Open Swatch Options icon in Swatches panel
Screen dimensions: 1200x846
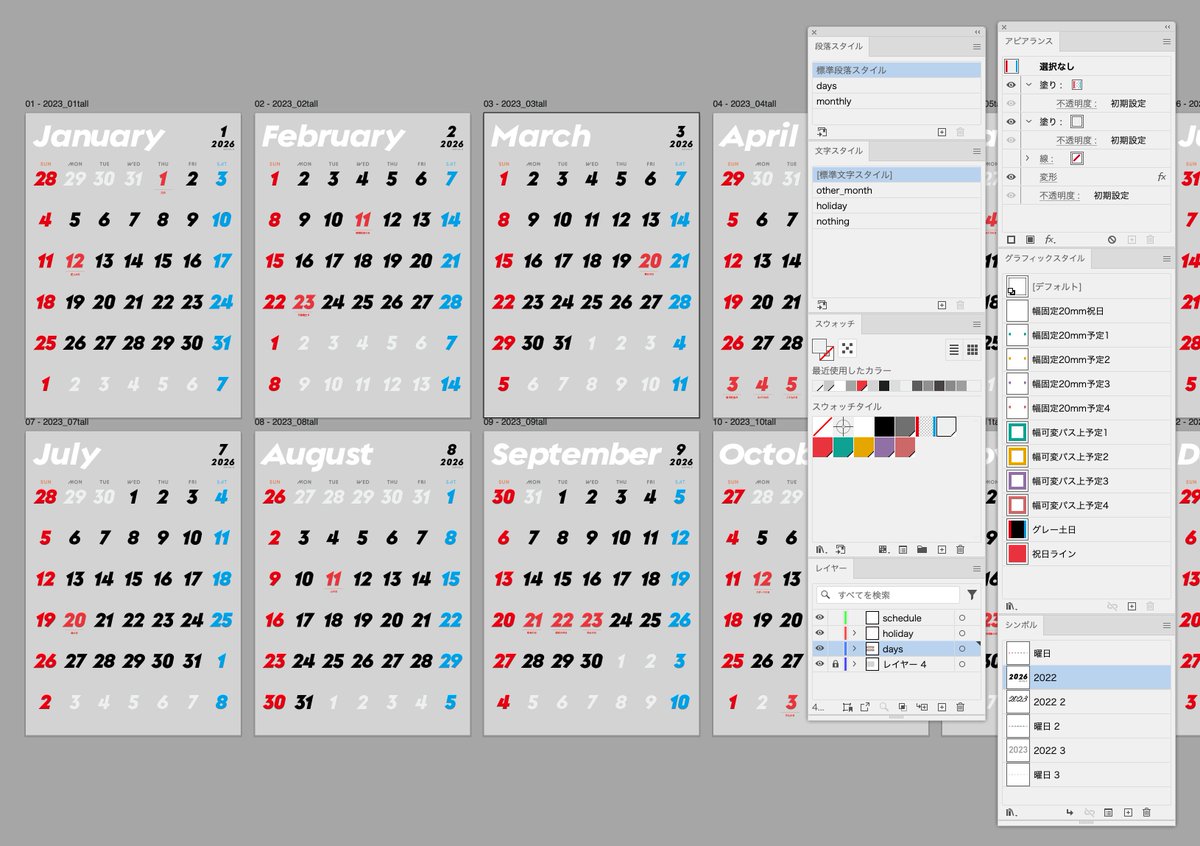[x=903, y=549]
